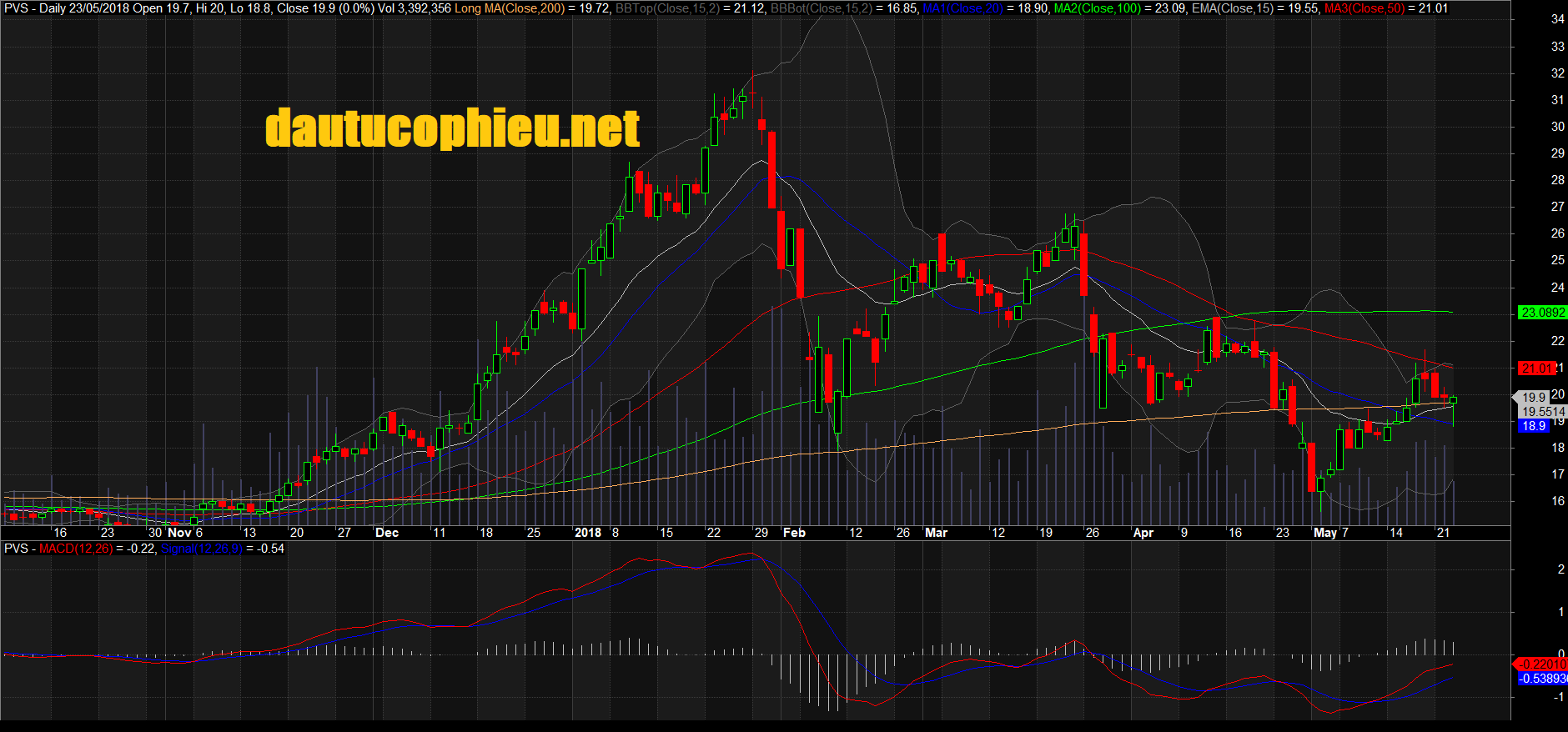The height and width of the screenshot is (732, 1568).
Task: Click the 'Signal(12,26,9) = -0.54' indicator label
Action: click(x=223, y=549)
